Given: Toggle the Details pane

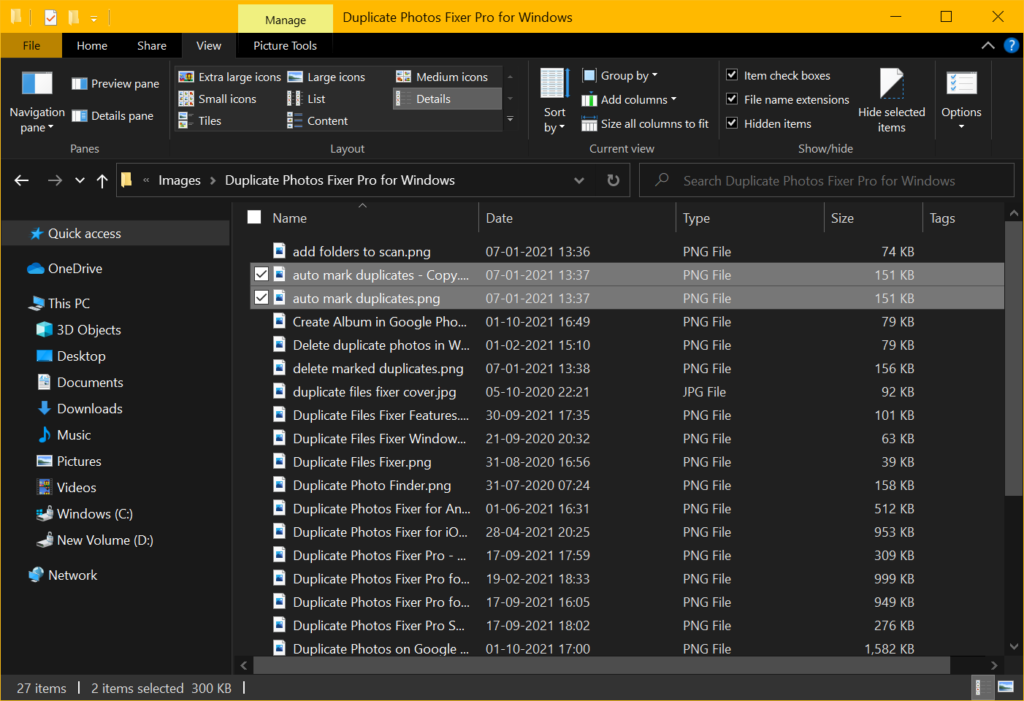Looking at the screenshot, I should click(112, 116).
